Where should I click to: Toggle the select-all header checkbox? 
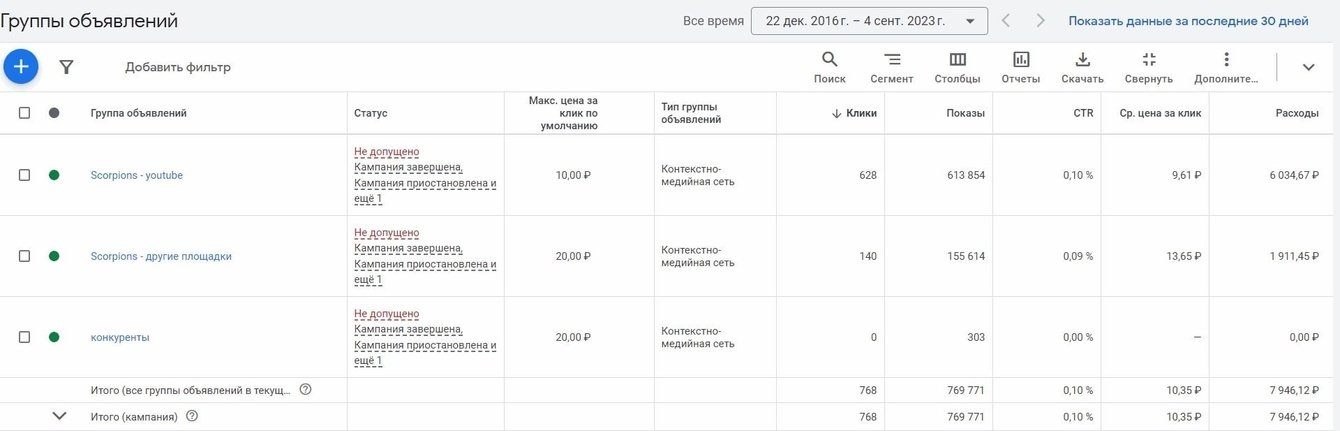coord(24,113)
